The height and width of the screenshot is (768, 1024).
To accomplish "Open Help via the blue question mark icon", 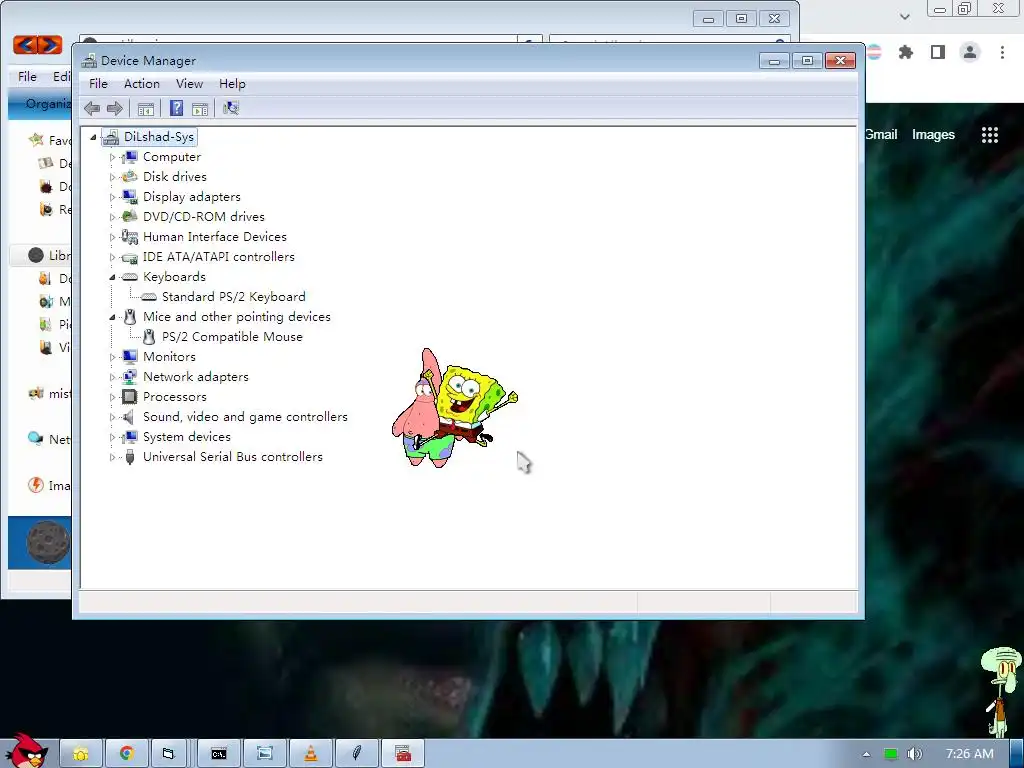I will (176, 108).
